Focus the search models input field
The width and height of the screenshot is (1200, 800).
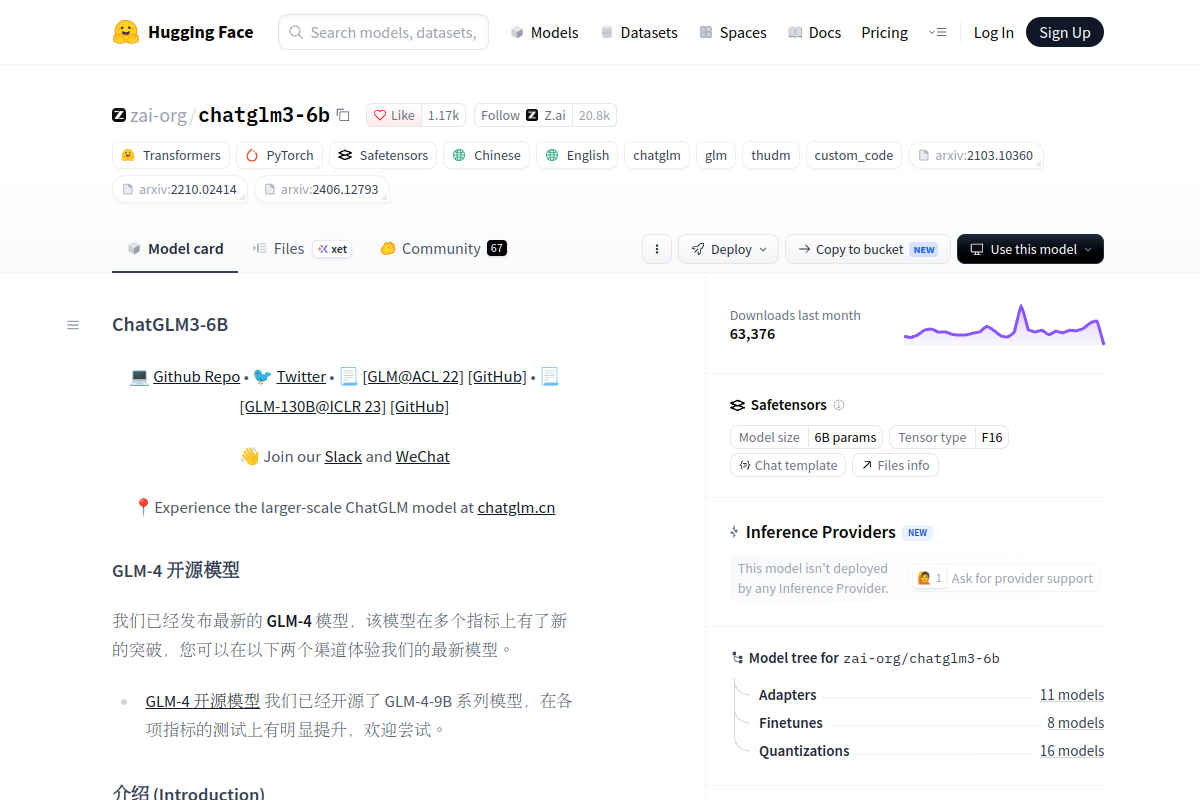[384, 32]
